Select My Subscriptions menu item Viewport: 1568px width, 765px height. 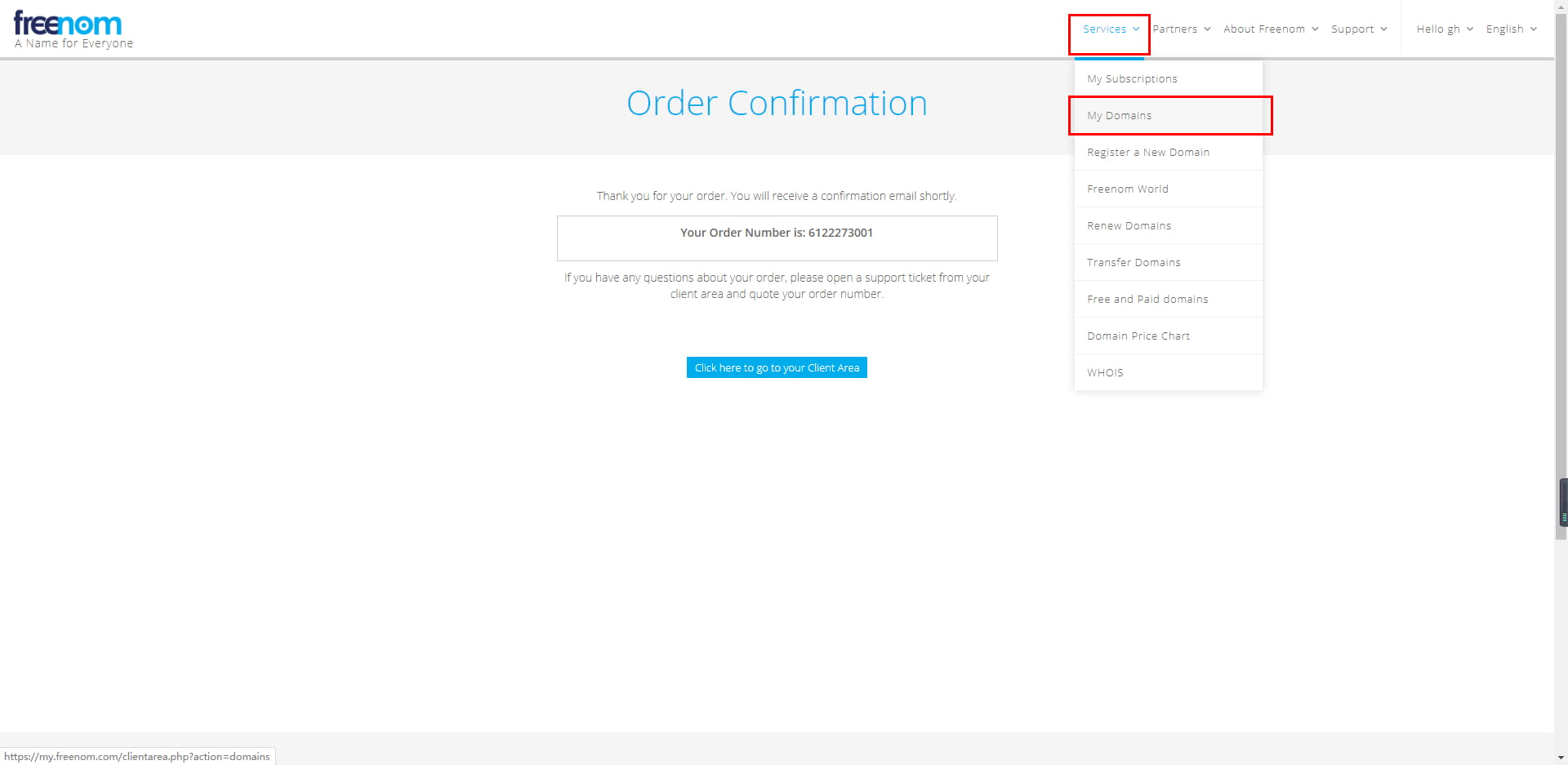[x=1132, y=79]
